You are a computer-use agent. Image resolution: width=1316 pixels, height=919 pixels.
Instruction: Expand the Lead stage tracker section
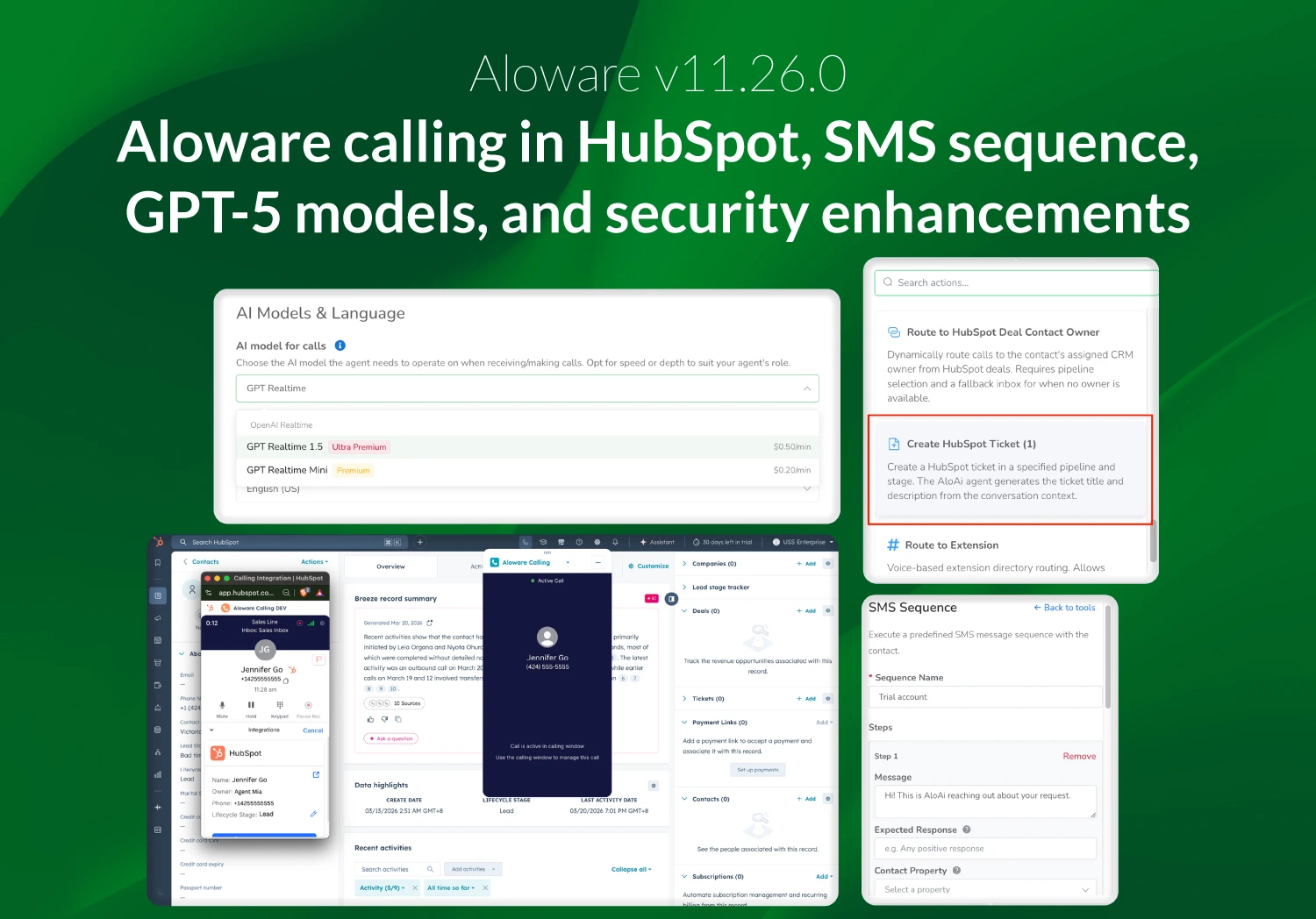coord(684,588)
